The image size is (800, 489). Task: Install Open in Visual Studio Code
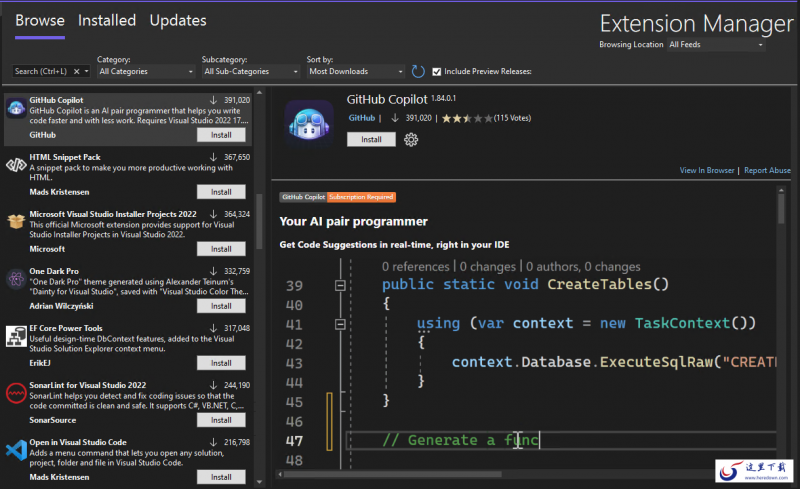click(x=221, y=477)
